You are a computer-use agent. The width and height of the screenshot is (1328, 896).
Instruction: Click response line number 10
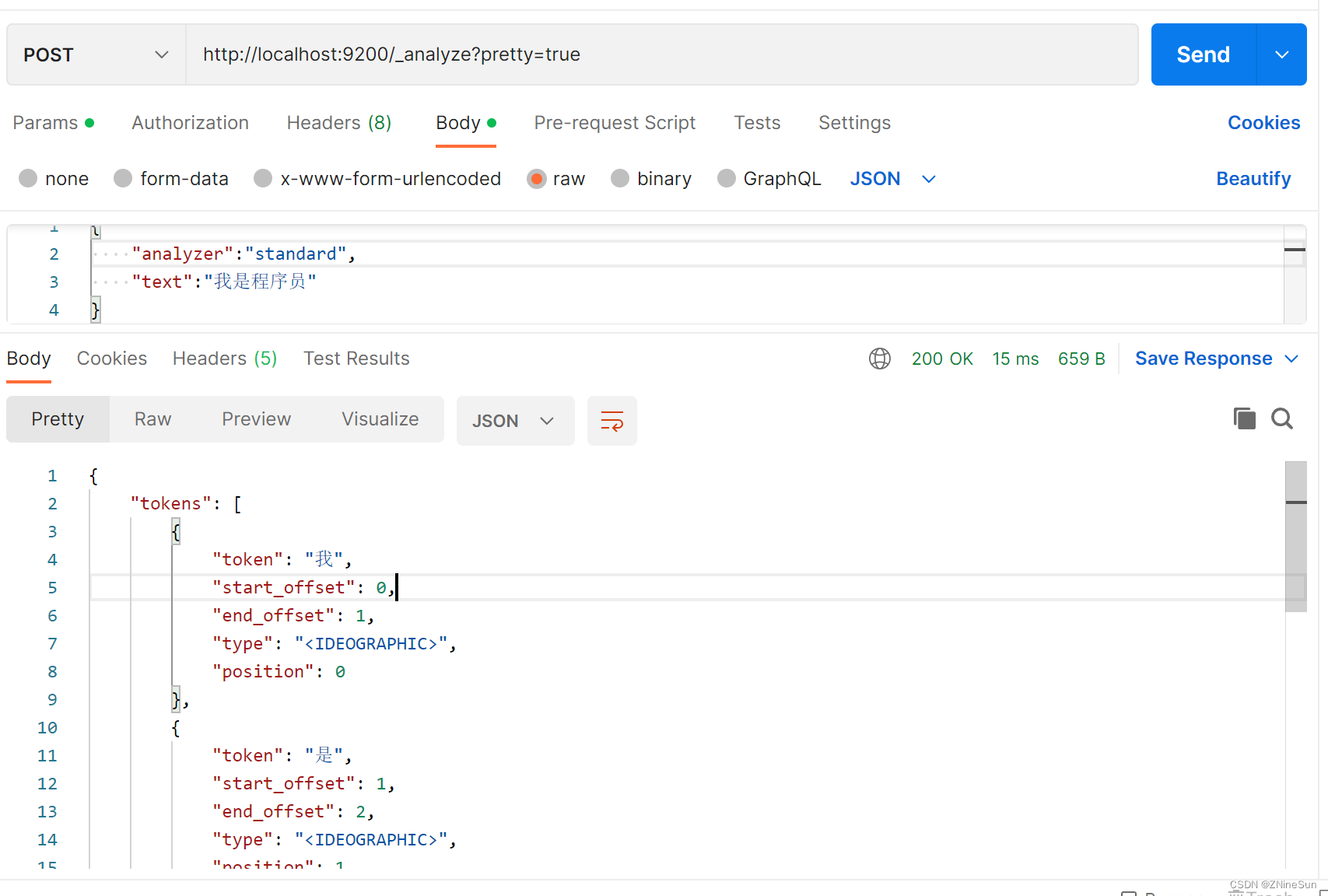[47, 727]
